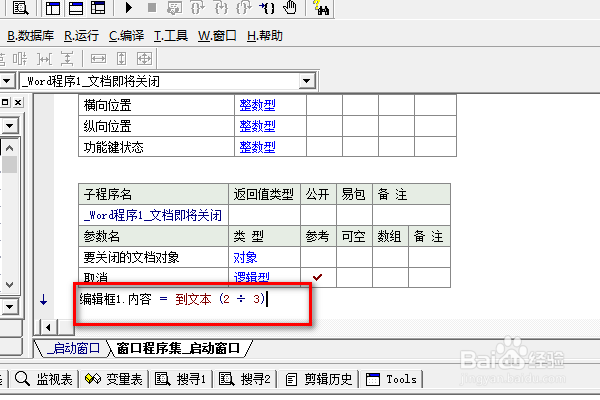Click the step-into braces debug icon
600x400 pixels.
[x=221, y=7]
